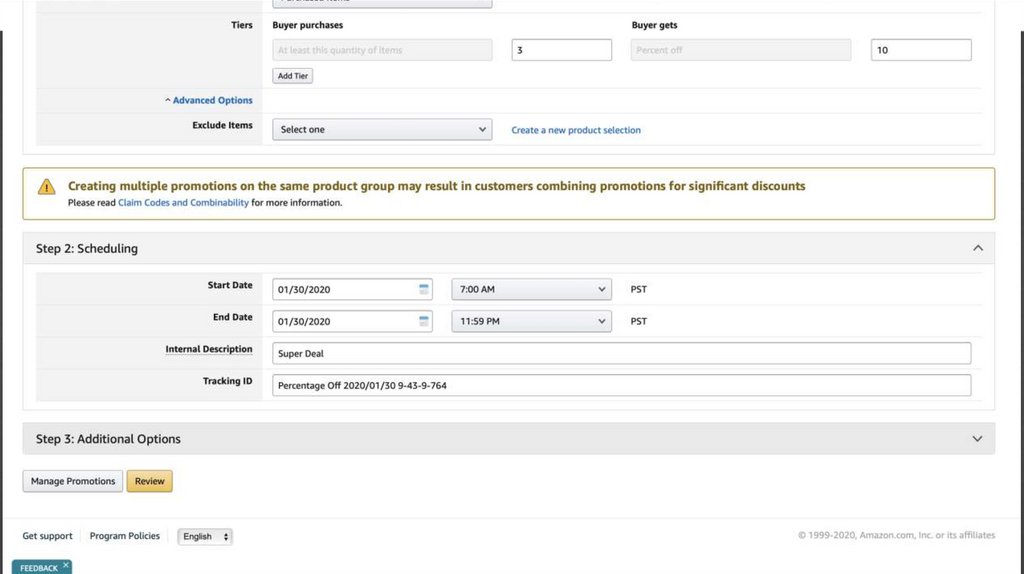
Task: Open the Program Policies footer link
Action: [125, 536]
